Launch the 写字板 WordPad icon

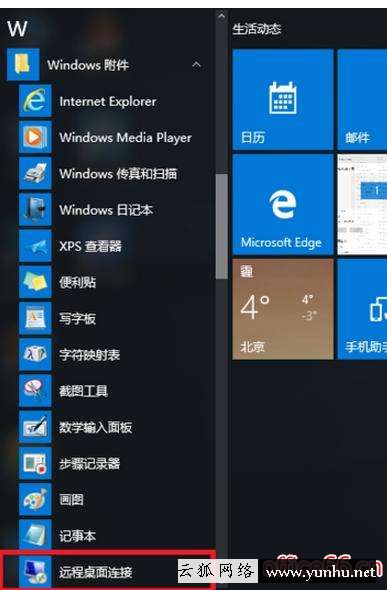[35, 318]
